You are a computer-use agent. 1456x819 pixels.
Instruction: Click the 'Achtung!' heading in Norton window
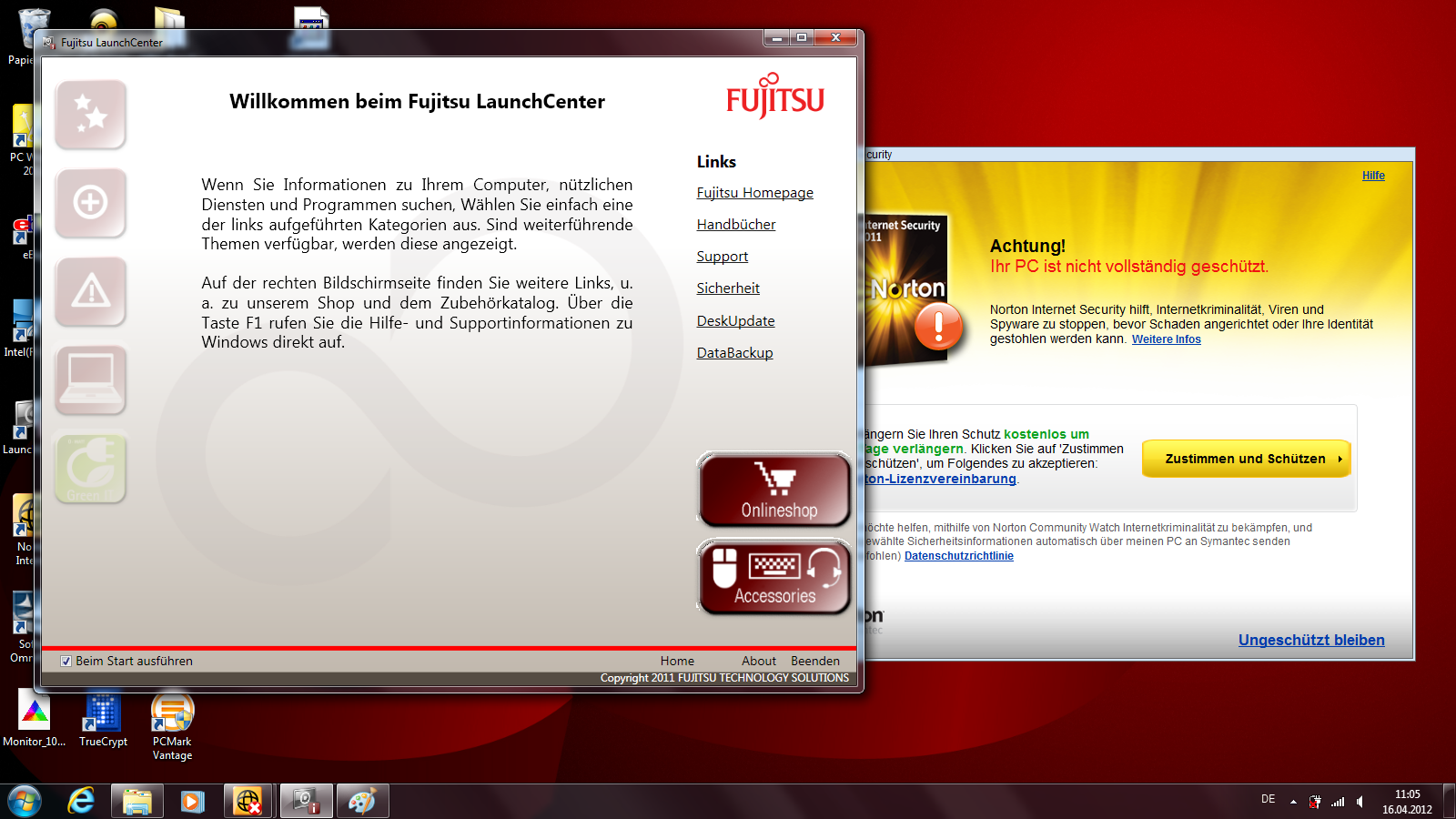click(1027, 246)
